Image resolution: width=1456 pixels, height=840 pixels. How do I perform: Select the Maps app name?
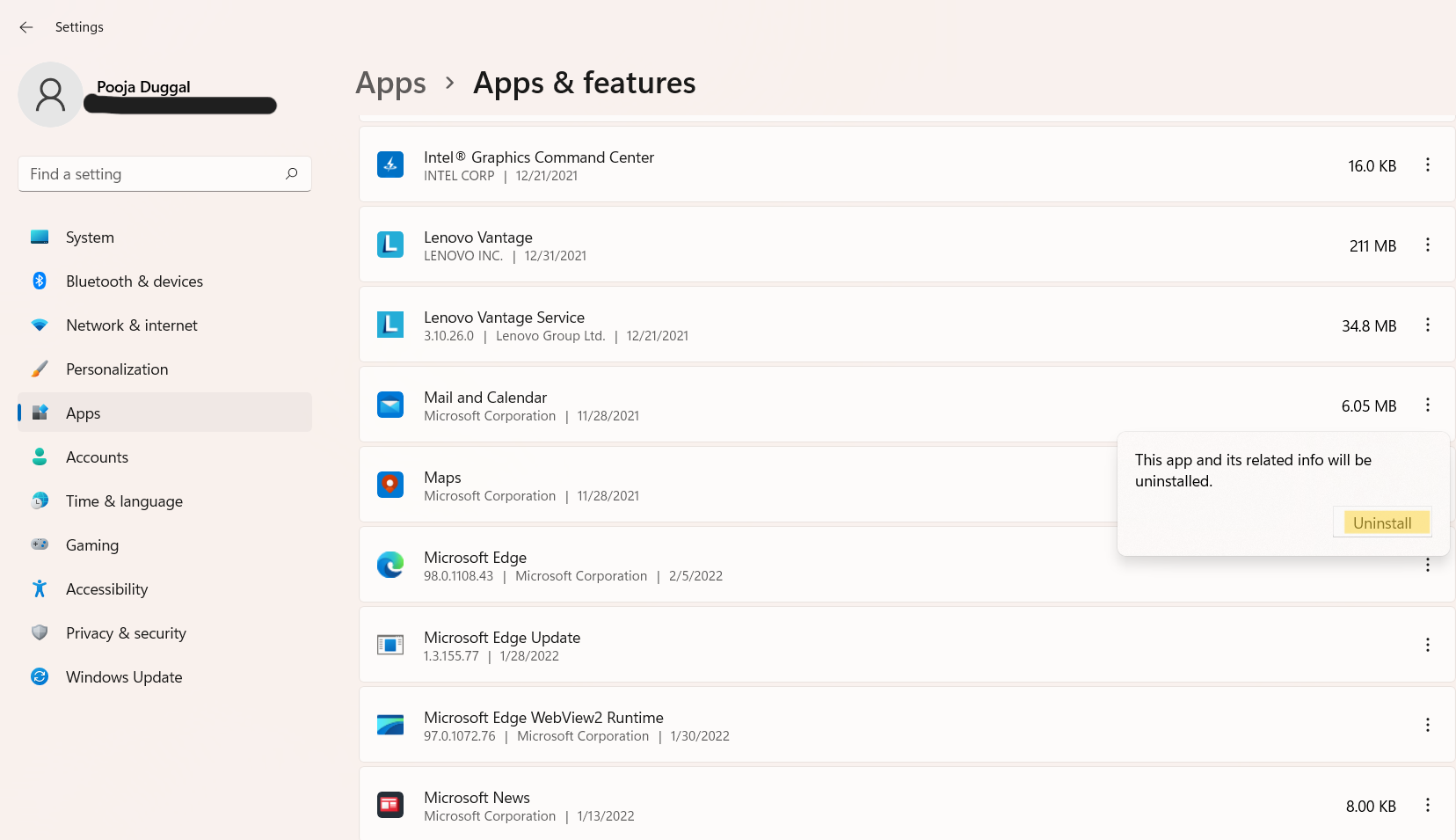tap(442, 477)
